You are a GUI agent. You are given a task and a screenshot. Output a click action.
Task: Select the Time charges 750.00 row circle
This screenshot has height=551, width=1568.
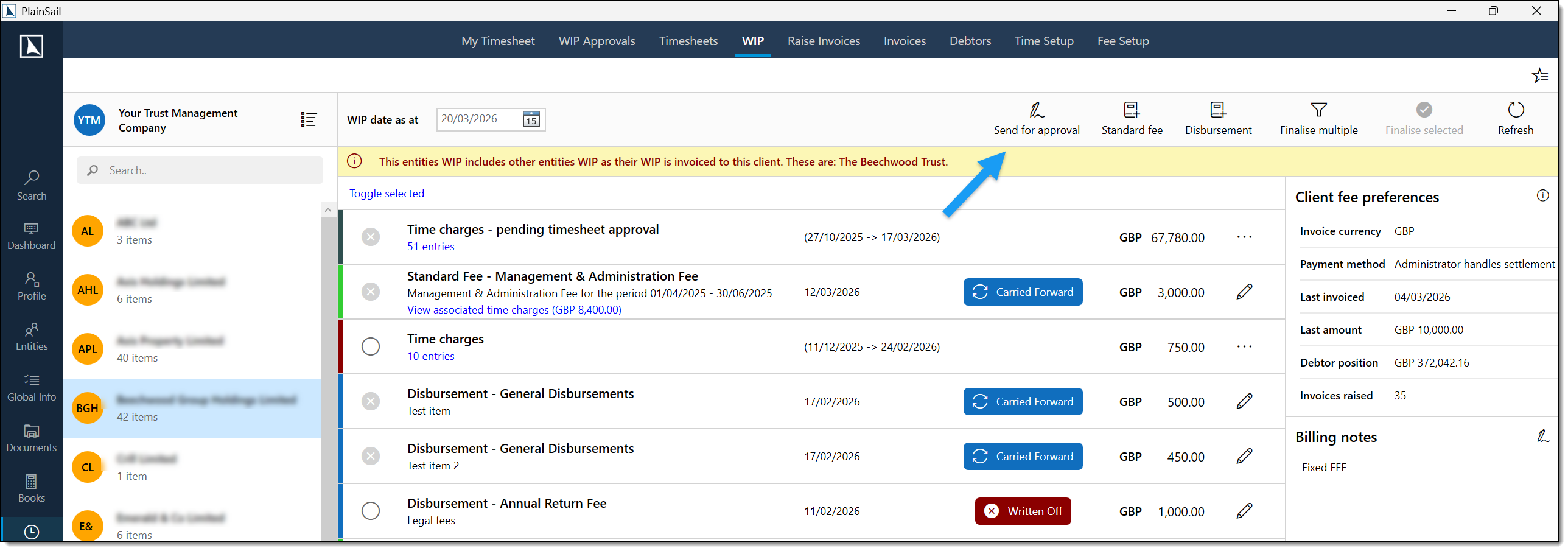pyautogui.click(x=371, y=346)
